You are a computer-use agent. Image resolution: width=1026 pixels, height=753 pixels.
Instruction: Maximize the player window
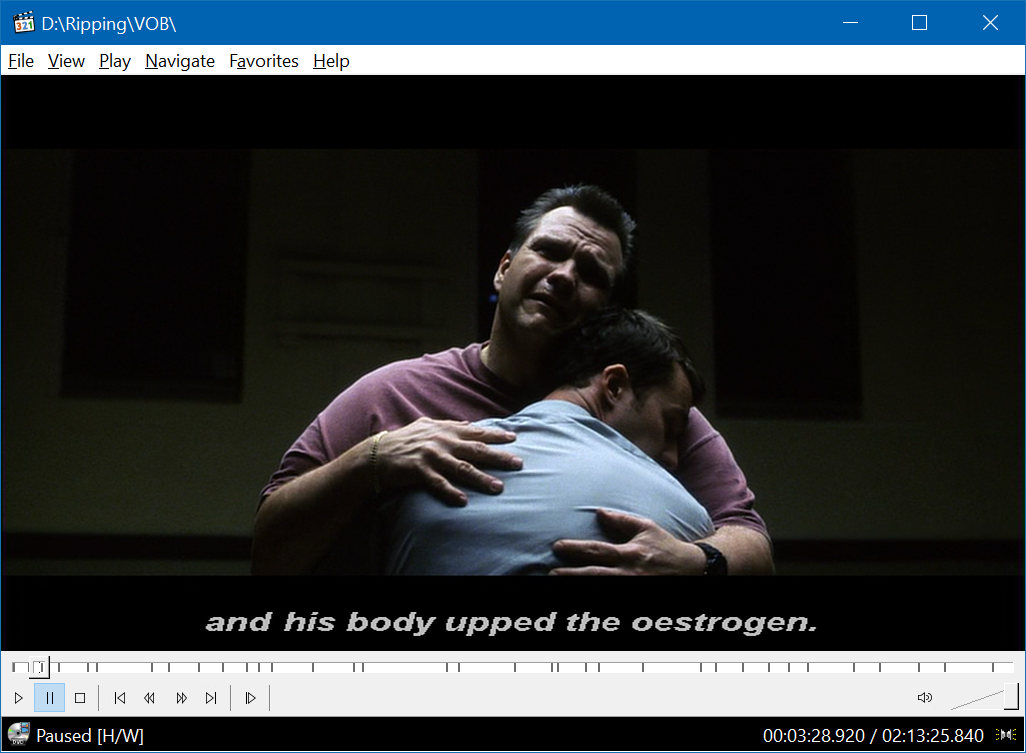tap(919, 23)
